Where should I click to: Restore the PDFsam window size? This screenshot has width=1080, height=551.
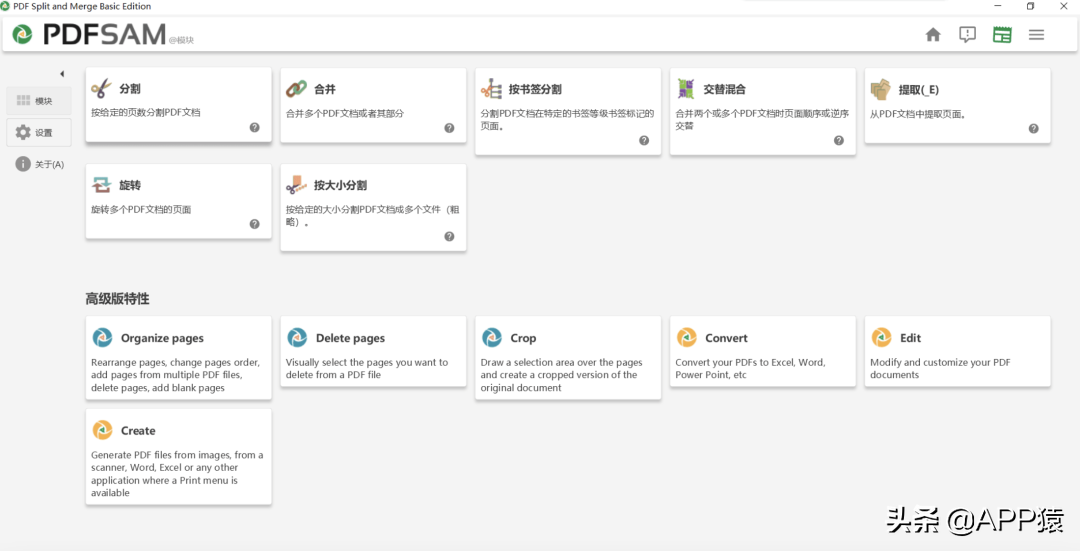[1030, 6]
